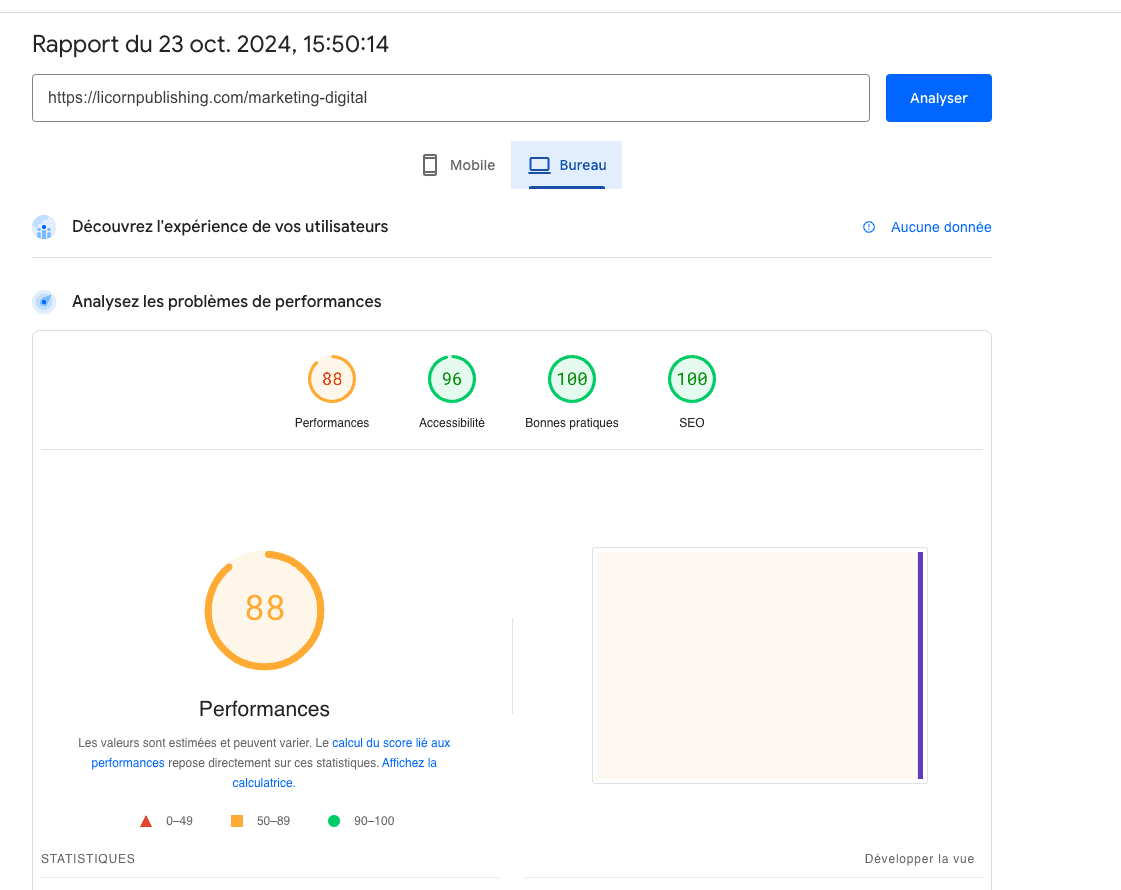Viewport: 1121px width, 890px height.
Task: Select the Performances score gauge 88
Action: [x=332, y=380]
